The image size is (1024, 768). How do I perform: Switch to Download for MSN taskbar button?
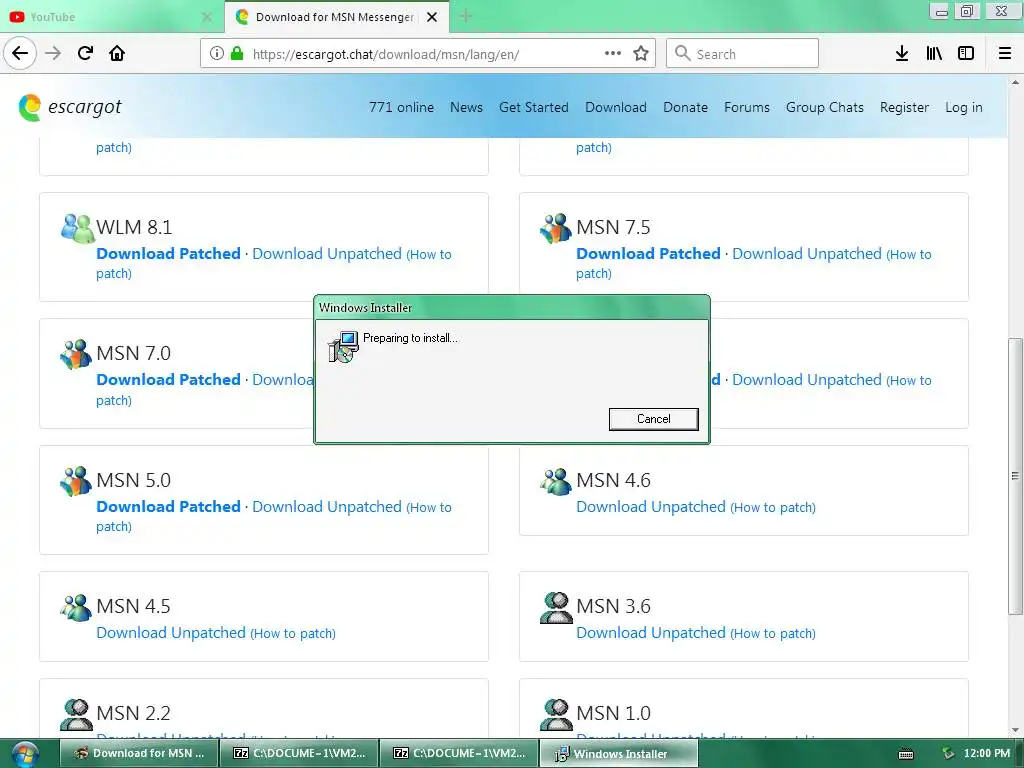[x=138, y=754]
